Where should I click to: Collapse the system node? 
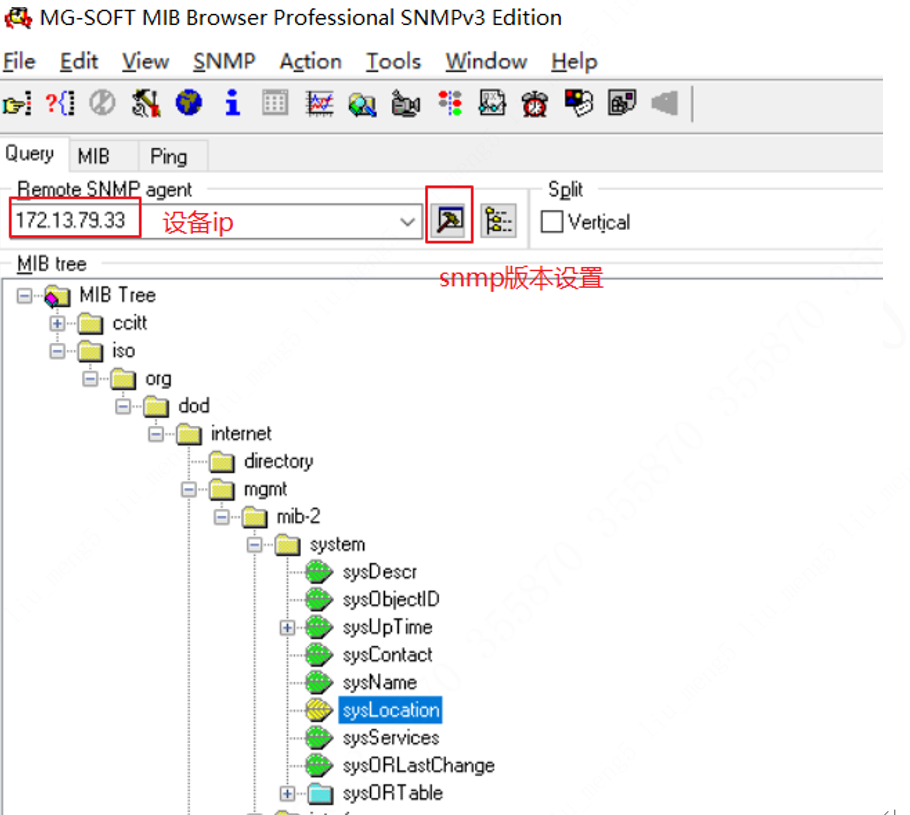[x=255, y=545]
